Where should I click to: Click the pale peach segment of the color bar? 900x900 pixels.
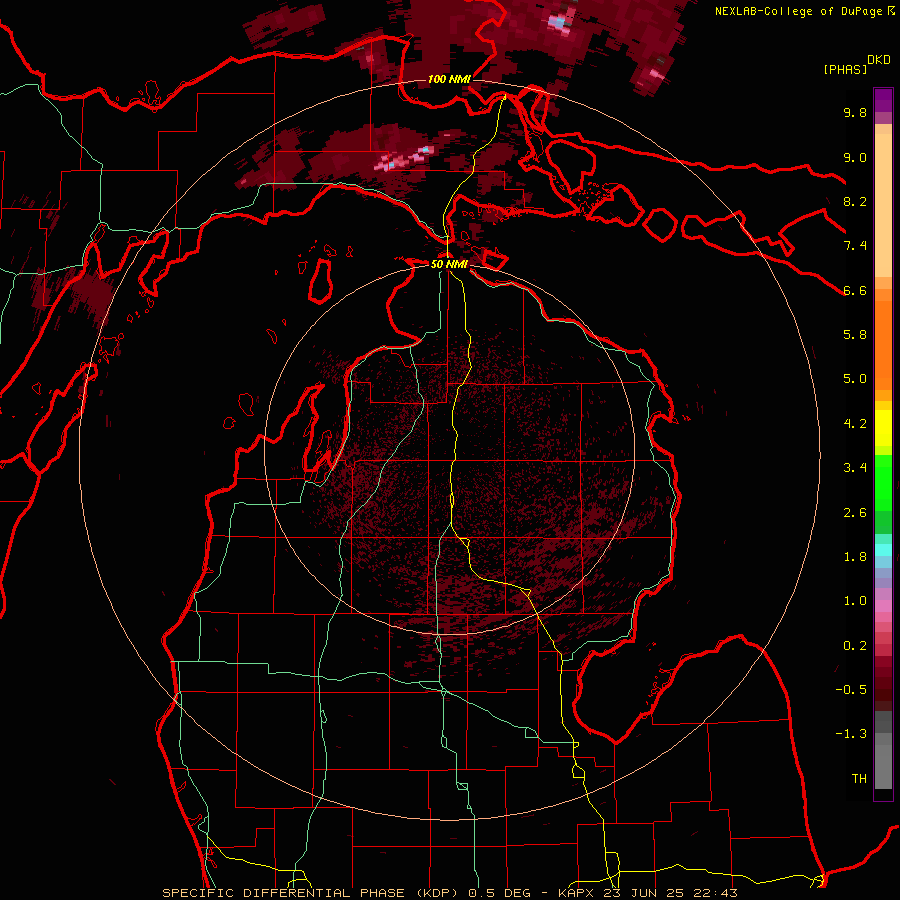pyautogui.click(x=883, y=207)
